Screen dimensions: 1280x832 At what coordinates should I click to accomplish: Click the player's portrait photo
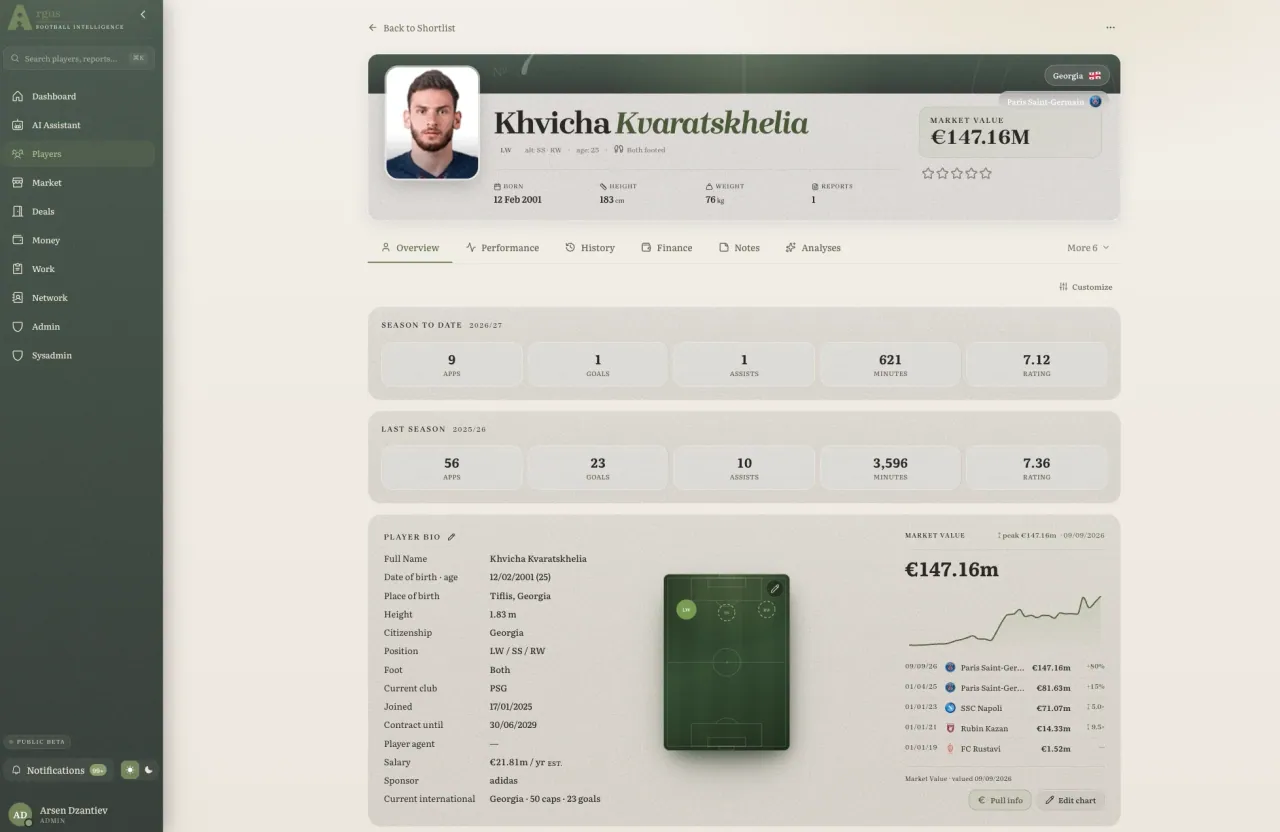(x=432, y=123)
